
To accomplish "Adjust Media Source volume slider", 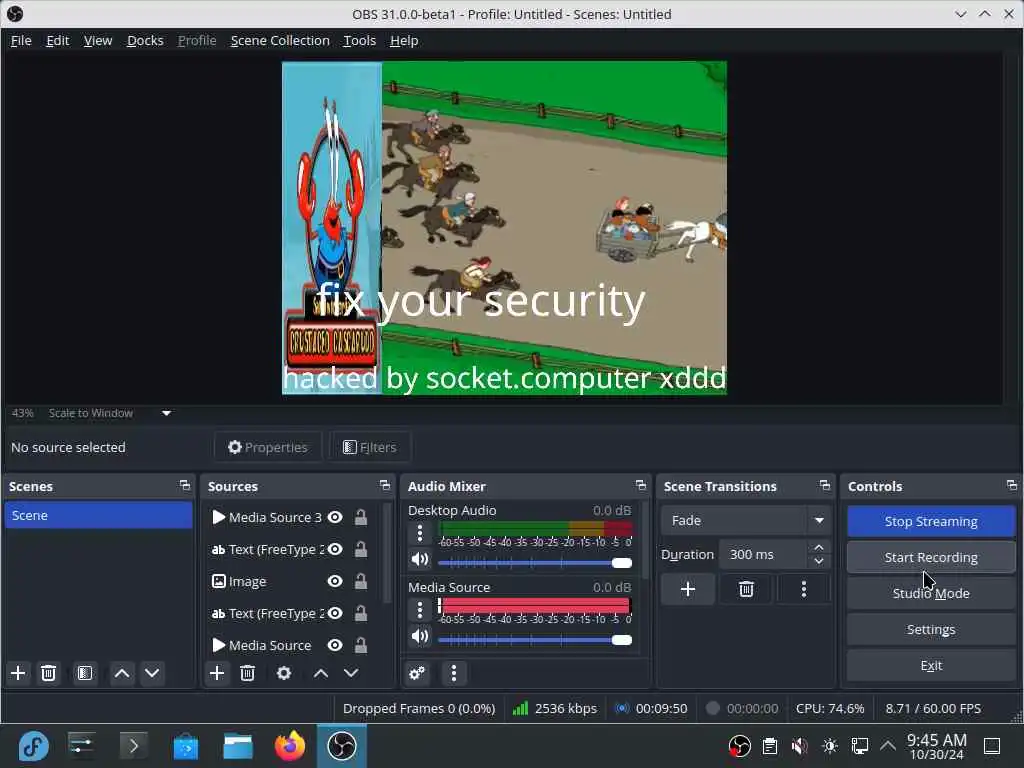I will click(535, 640).
